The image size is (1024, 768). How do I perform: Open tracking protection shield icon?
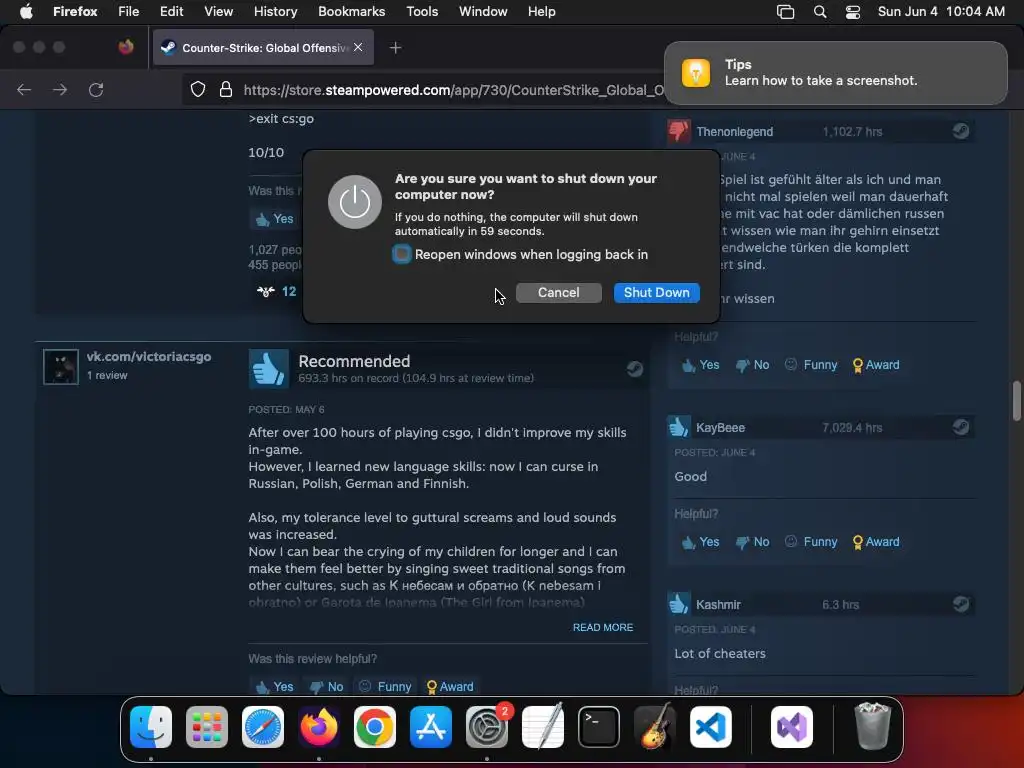pos(198,89)
